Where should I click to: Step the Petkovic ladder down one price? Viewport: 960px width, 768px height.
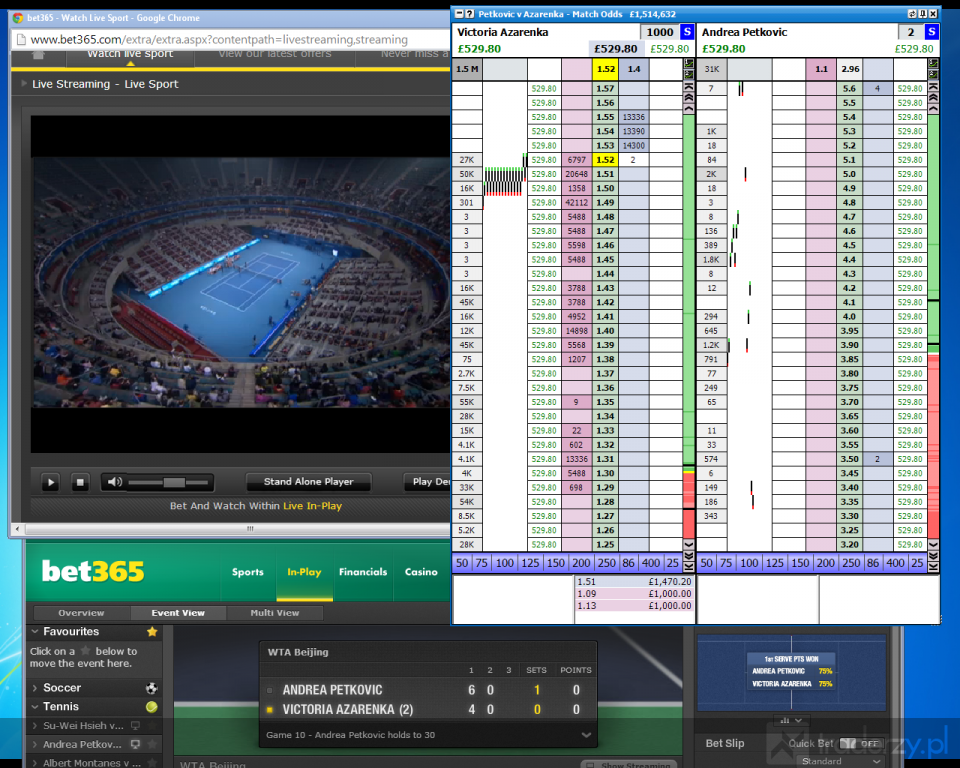(934, 544)
